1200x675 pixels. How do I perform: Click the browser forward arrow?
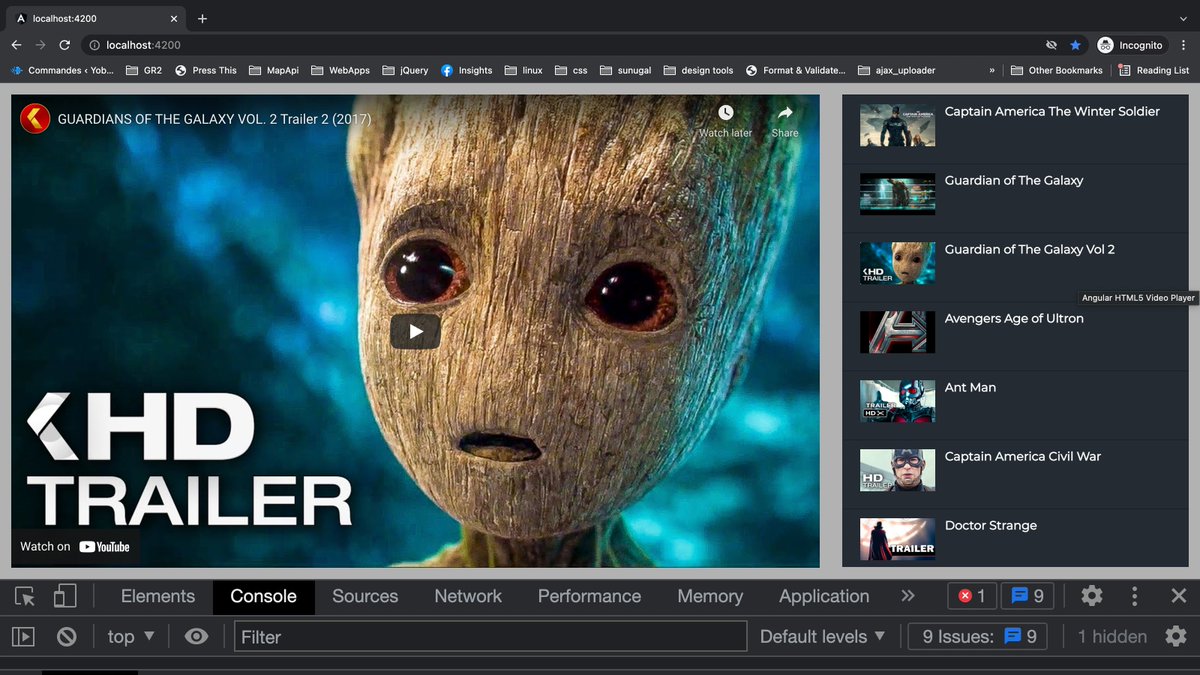40,45
